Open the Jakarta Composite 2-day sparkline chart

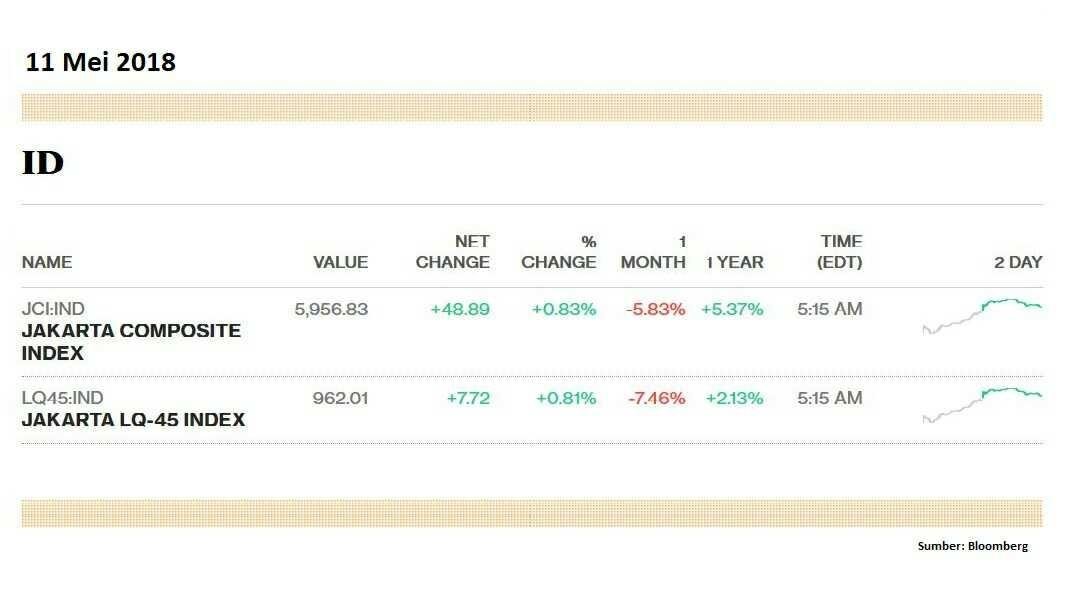click(982, 316)
